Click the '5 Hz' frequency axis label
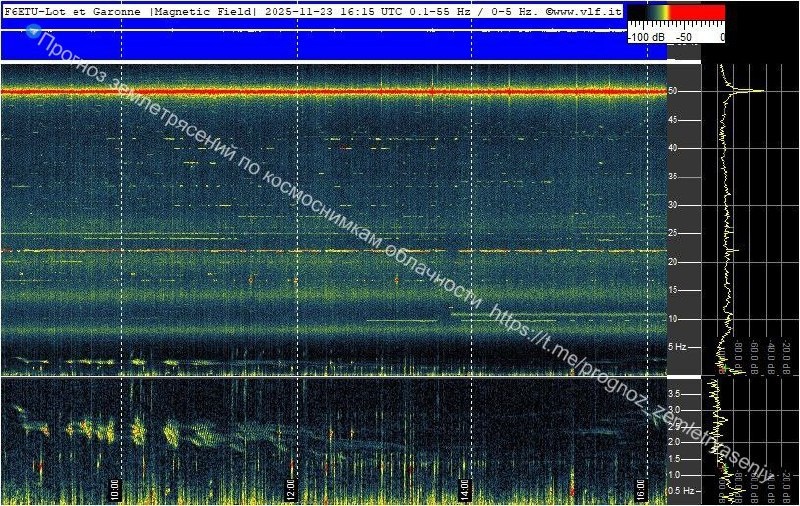 pos(677,347)
